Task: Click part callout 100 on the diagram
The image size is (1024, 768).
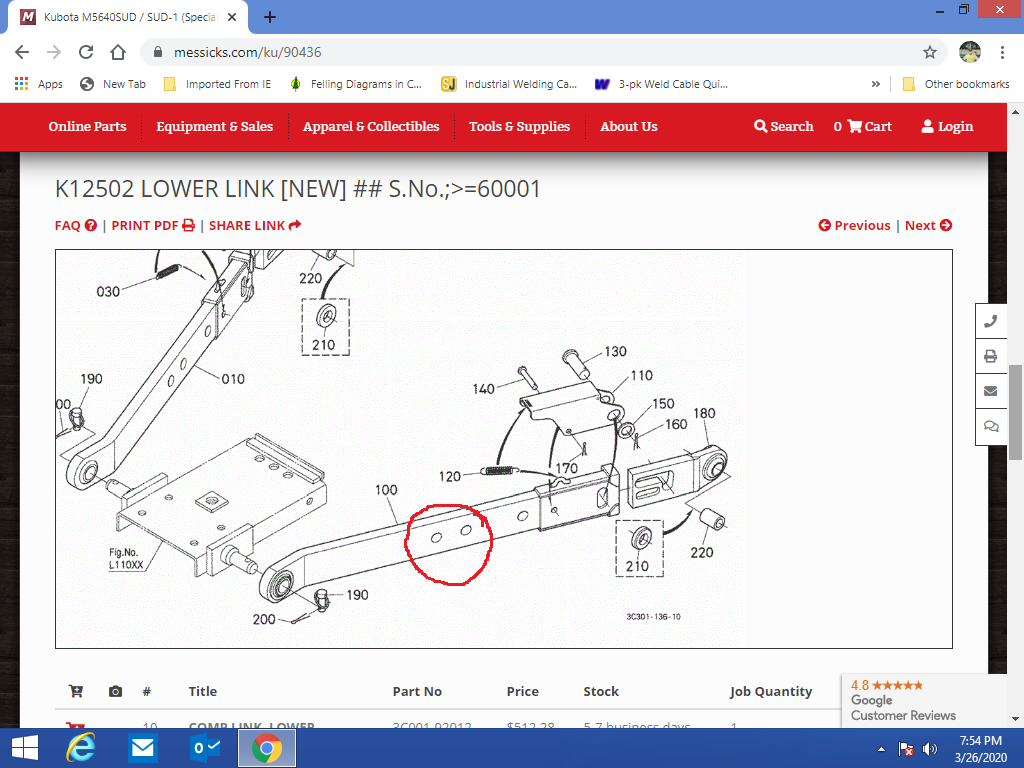Action: [x=386, y=490]
